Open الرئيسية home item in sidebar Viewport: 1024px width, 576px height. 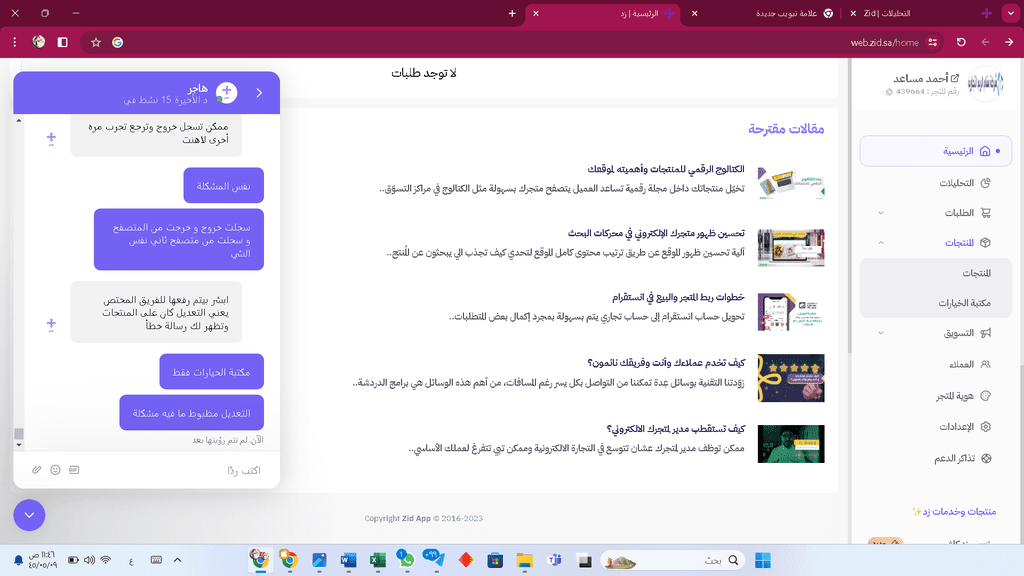pos(935,151)
